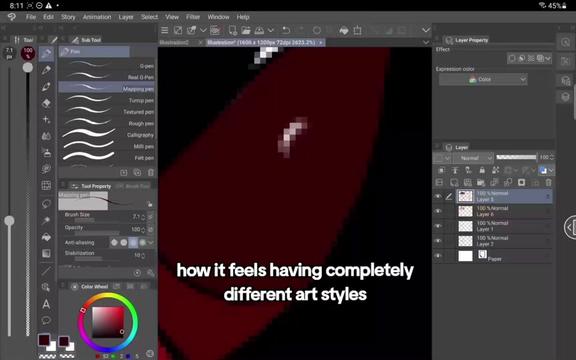
Task: Choose the G-pen sub tool
Action: click(x=108, y=66)
